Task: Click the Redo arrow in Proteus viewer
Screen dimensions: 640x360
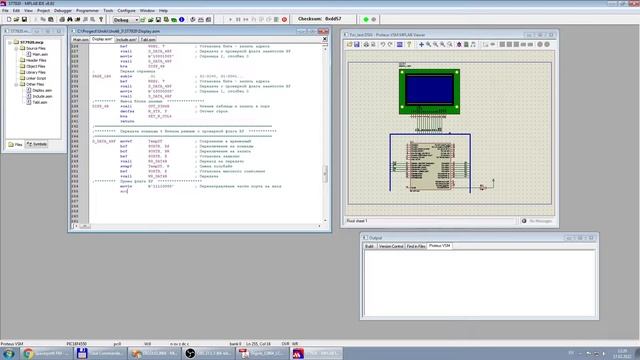Action: (390, 44)
